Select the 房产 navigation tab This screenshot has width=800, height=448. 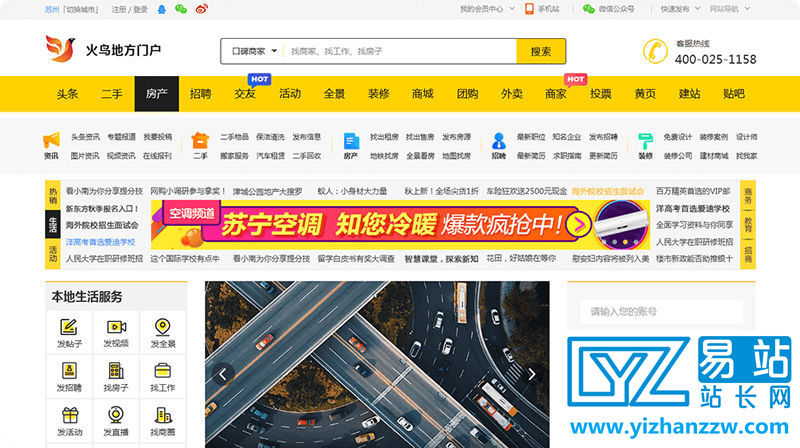157,94
